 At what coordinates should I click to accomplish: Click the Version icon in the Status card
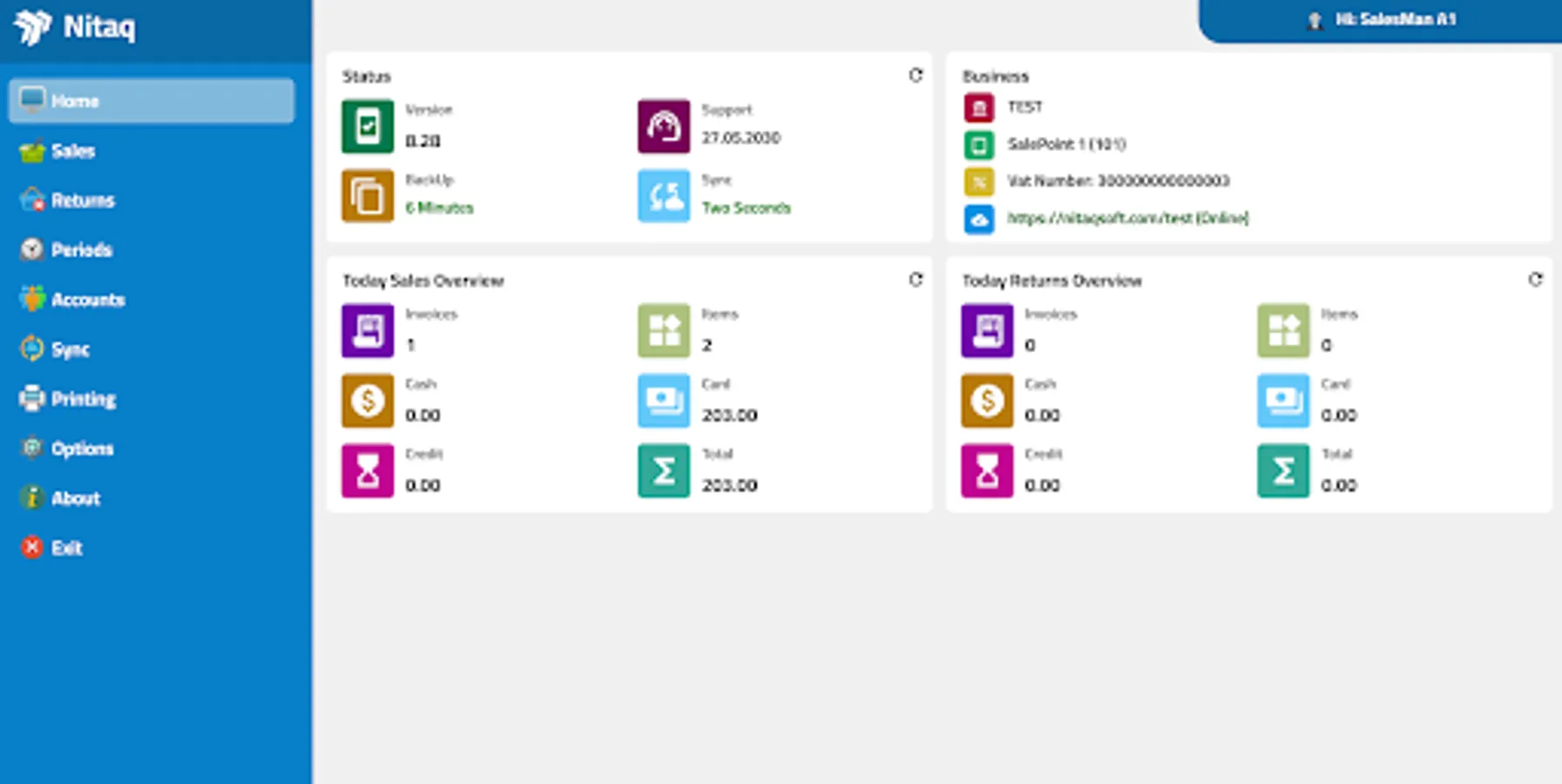[x=367, y=124]
